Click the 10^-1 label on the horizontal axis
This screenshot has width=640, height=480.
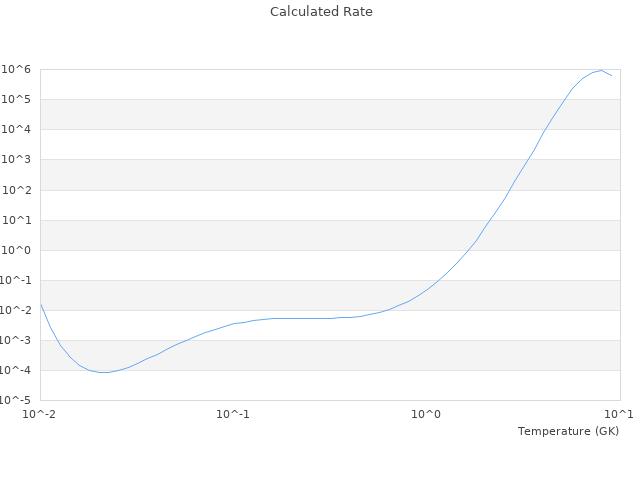point(233,414)
